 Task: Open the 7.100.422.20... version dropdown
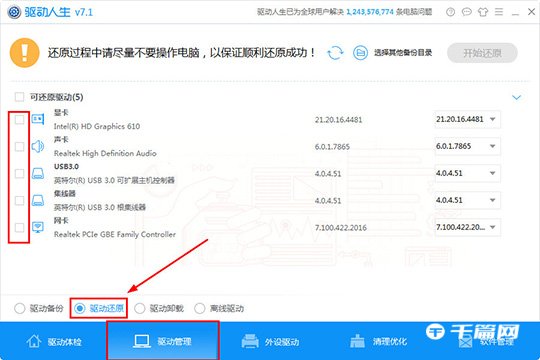tap(467, 227)
